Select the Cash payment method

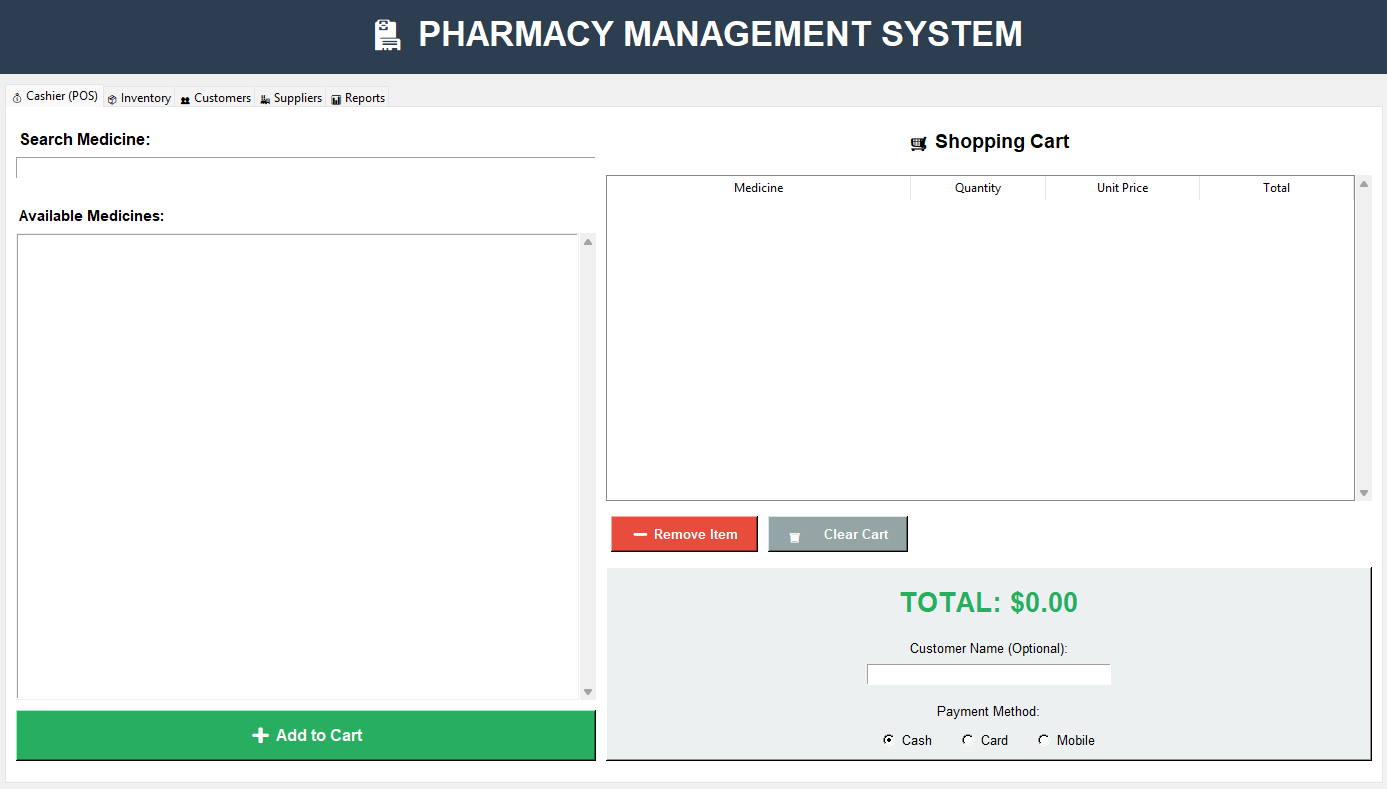click(x=888, y=740)
